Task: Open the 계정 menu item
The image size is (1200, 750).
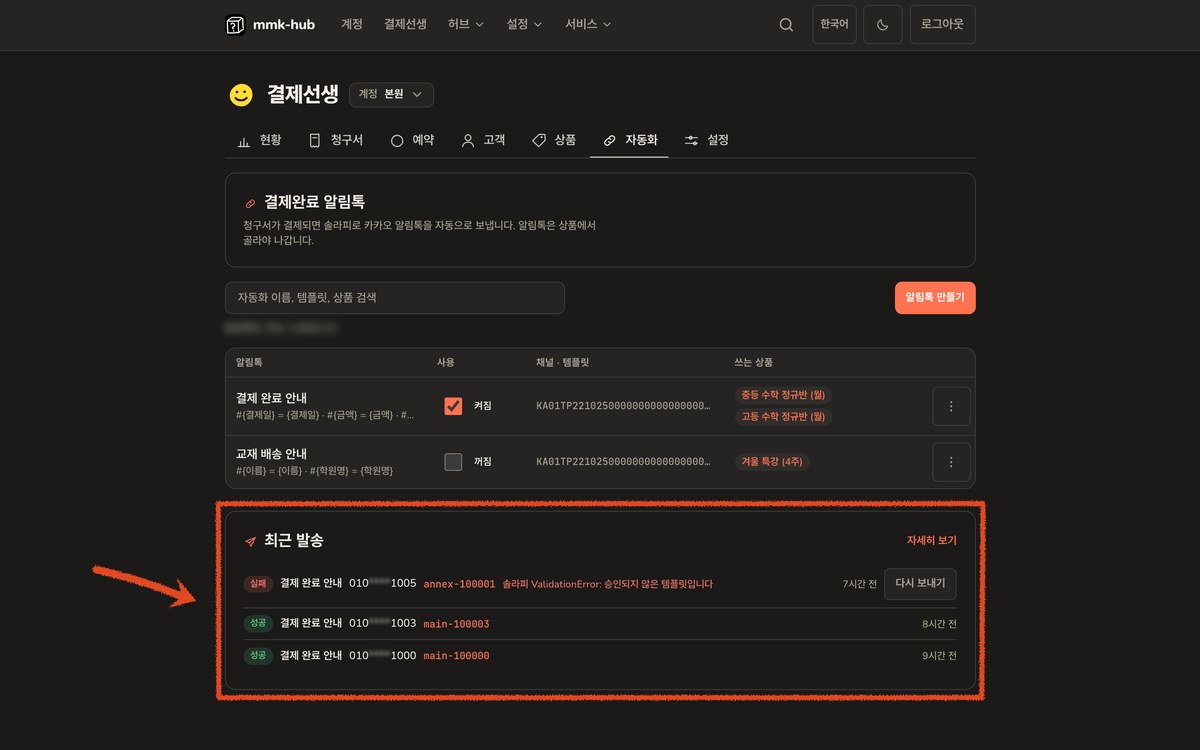Action: (352, 24)
